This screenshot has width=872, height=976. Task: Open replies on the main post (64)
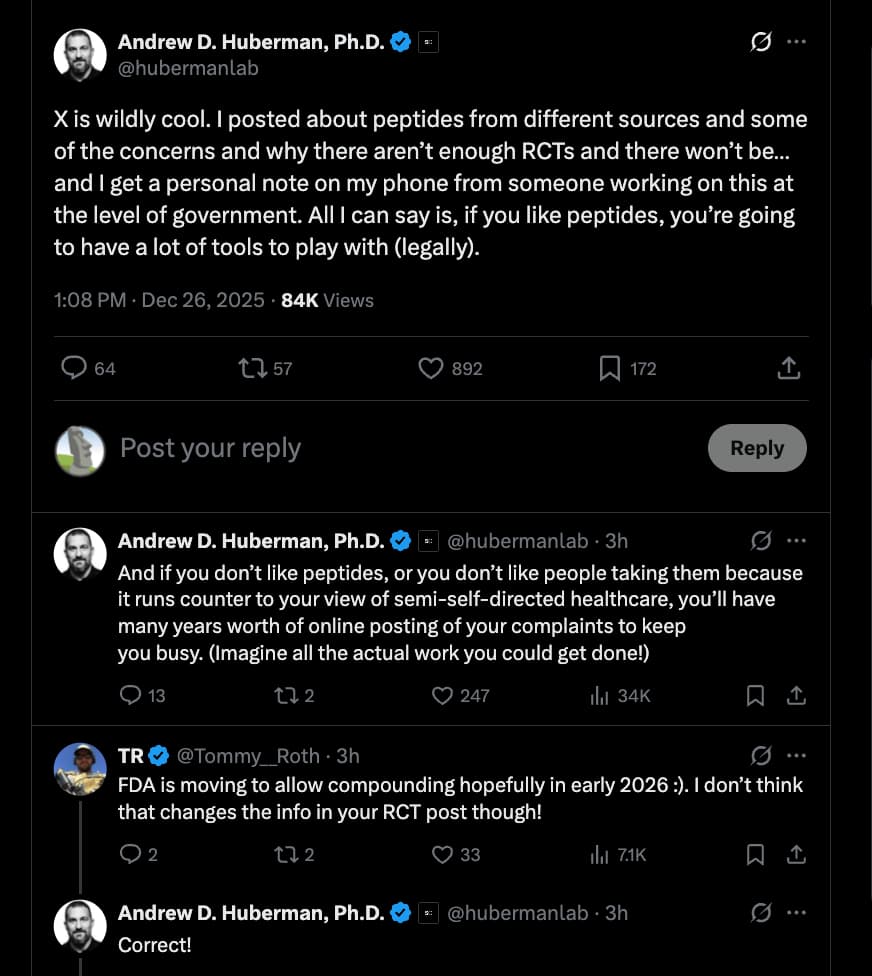click(75, 369)
